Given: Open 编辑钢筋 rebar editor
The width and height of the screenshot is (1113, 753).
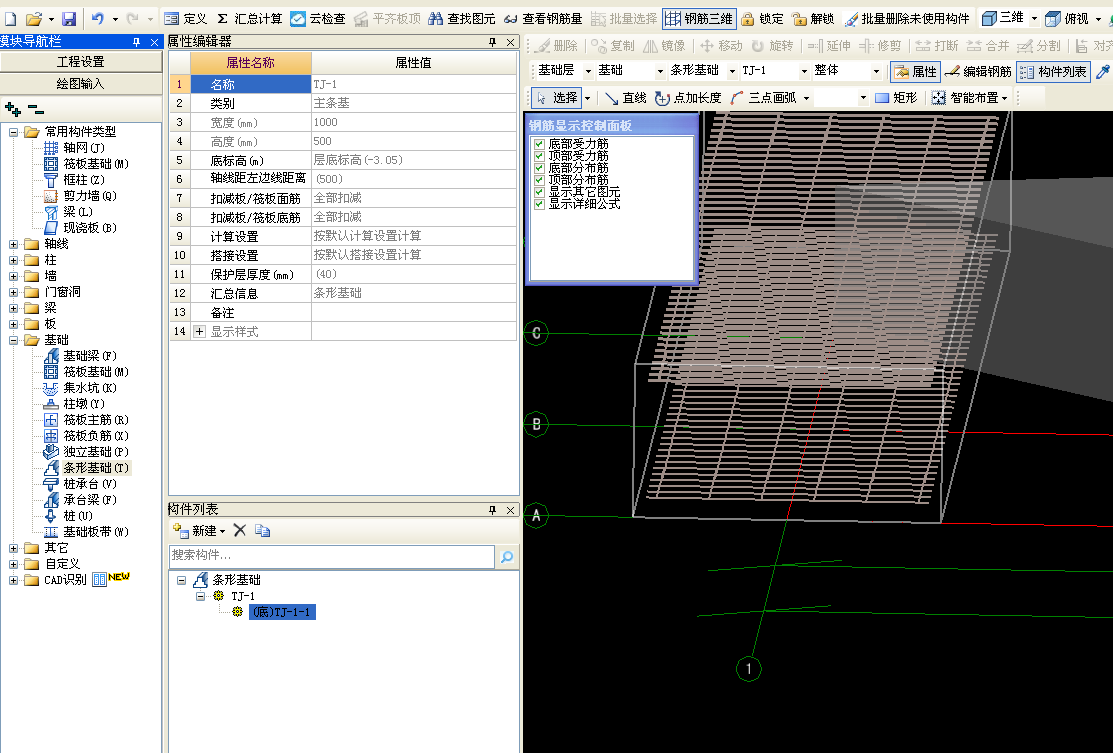Looking at the screenshot, I should coord(978,72).
